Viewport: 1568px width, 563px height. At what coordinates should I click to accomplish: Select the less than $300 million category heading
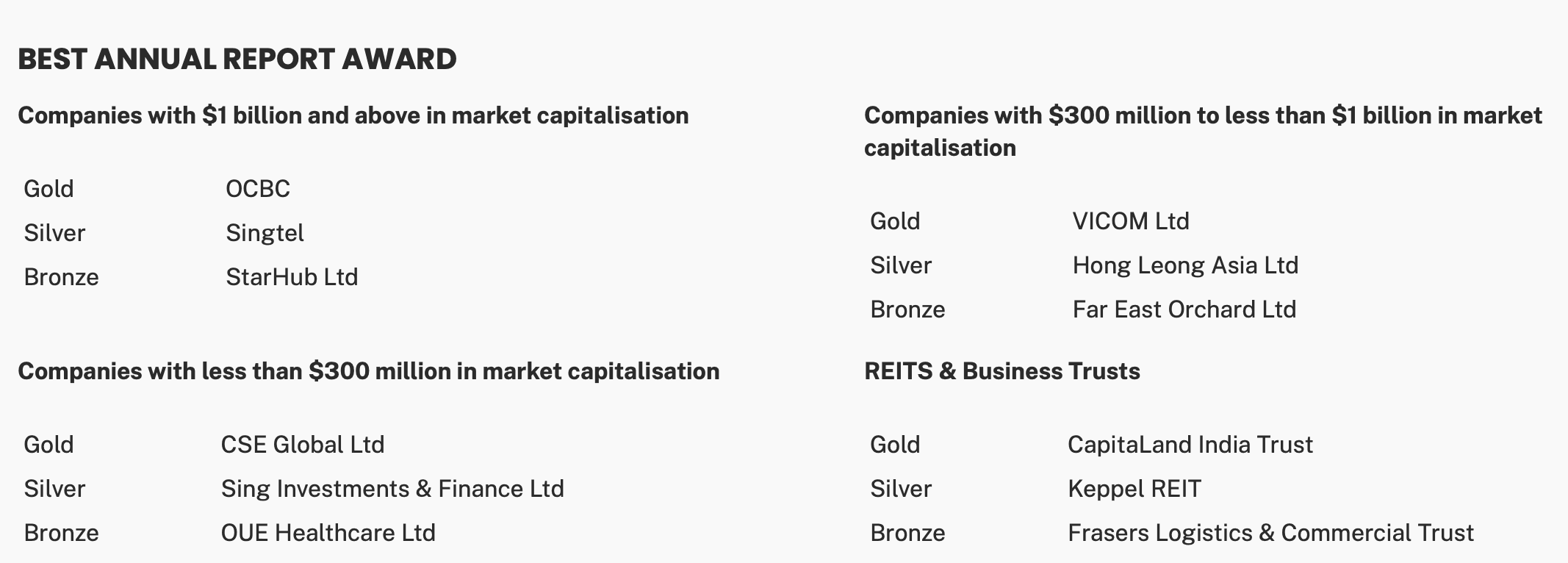tap(368, 371)
